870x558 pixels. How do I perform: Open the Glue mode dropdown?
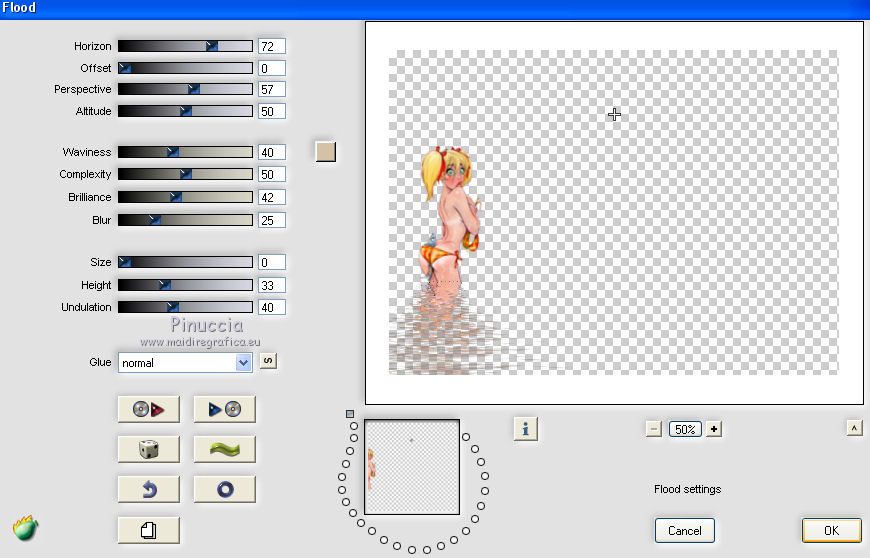tap(185, 363)
